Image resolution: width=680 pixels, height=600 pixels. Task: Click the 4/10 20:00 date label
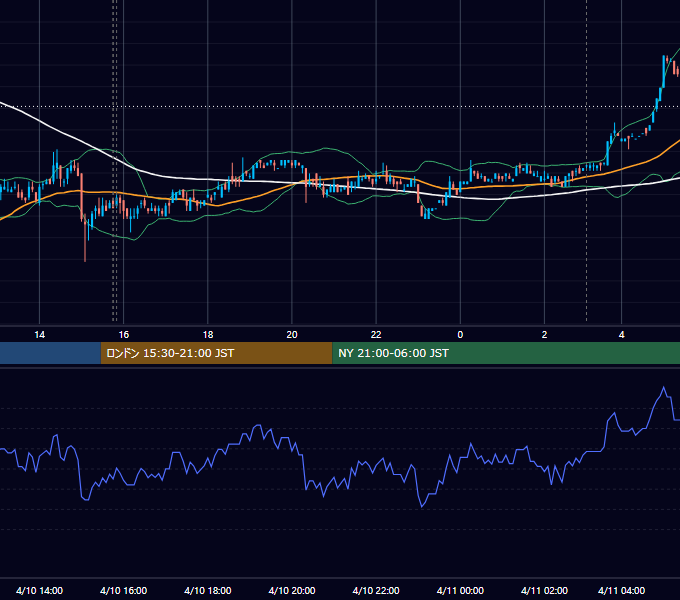tap(292, 590)
